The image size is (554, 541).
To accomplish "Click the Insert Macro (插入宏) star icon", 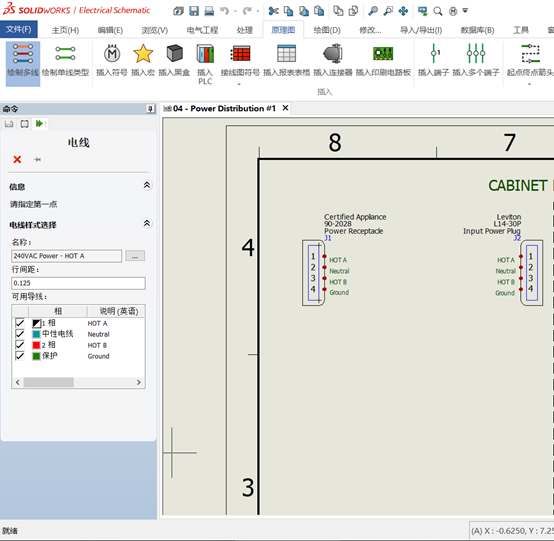I will coord(143,54).
